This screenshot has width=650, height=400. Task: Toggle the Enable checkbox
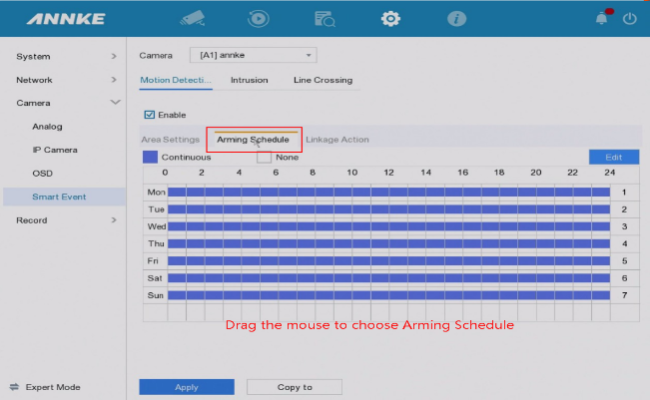[150, 115]
